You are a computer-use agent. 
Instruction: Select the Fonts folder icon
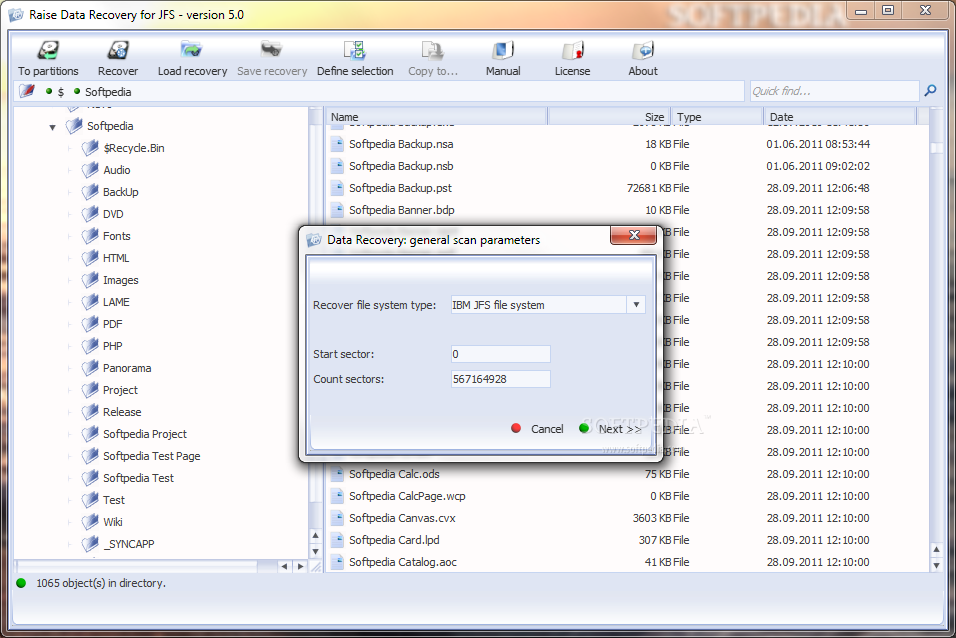[90, 235]
